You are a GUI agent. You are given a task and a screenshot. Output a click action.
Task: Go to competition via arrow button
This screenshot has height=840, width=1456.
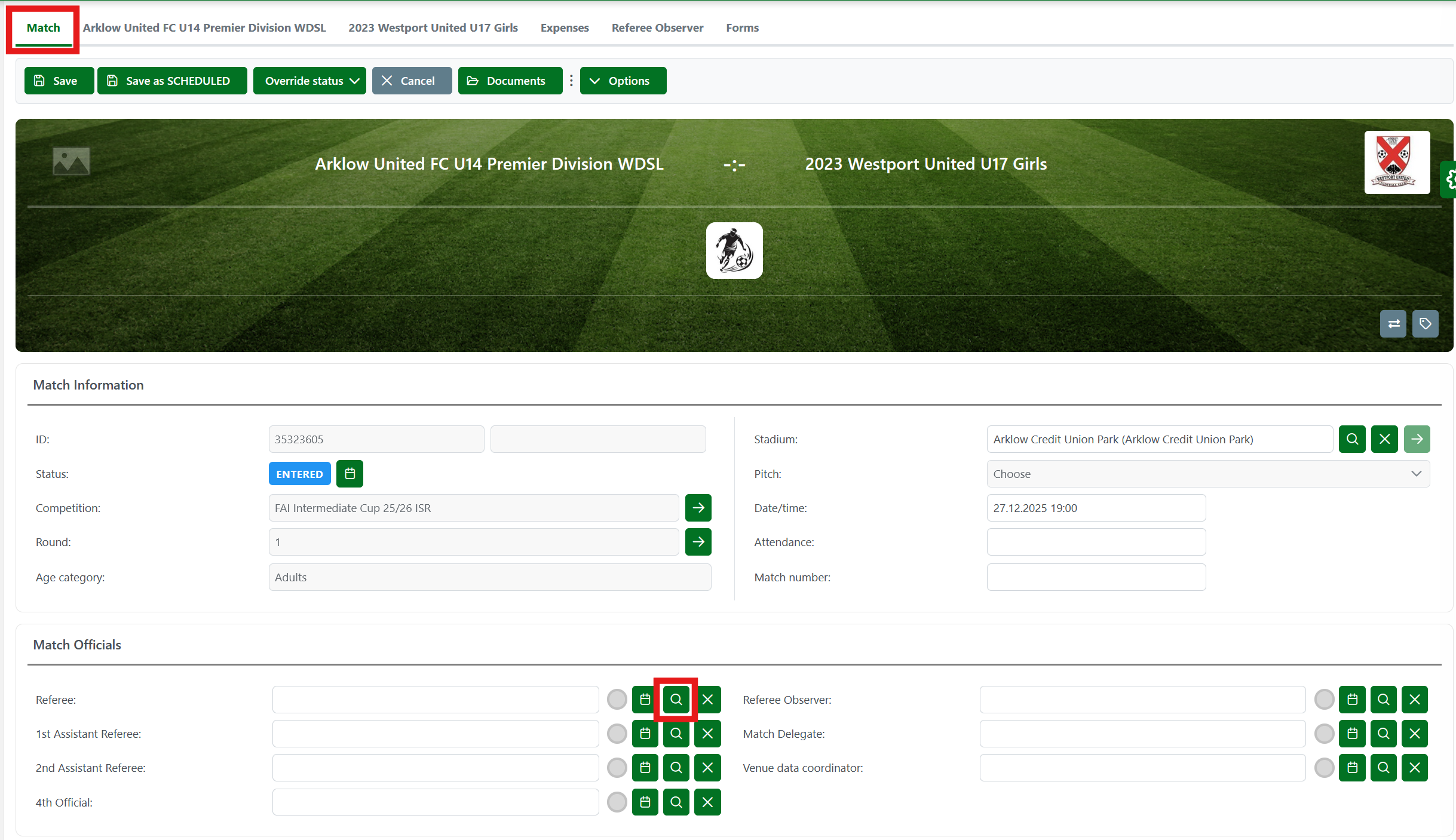tap(698, 508)
